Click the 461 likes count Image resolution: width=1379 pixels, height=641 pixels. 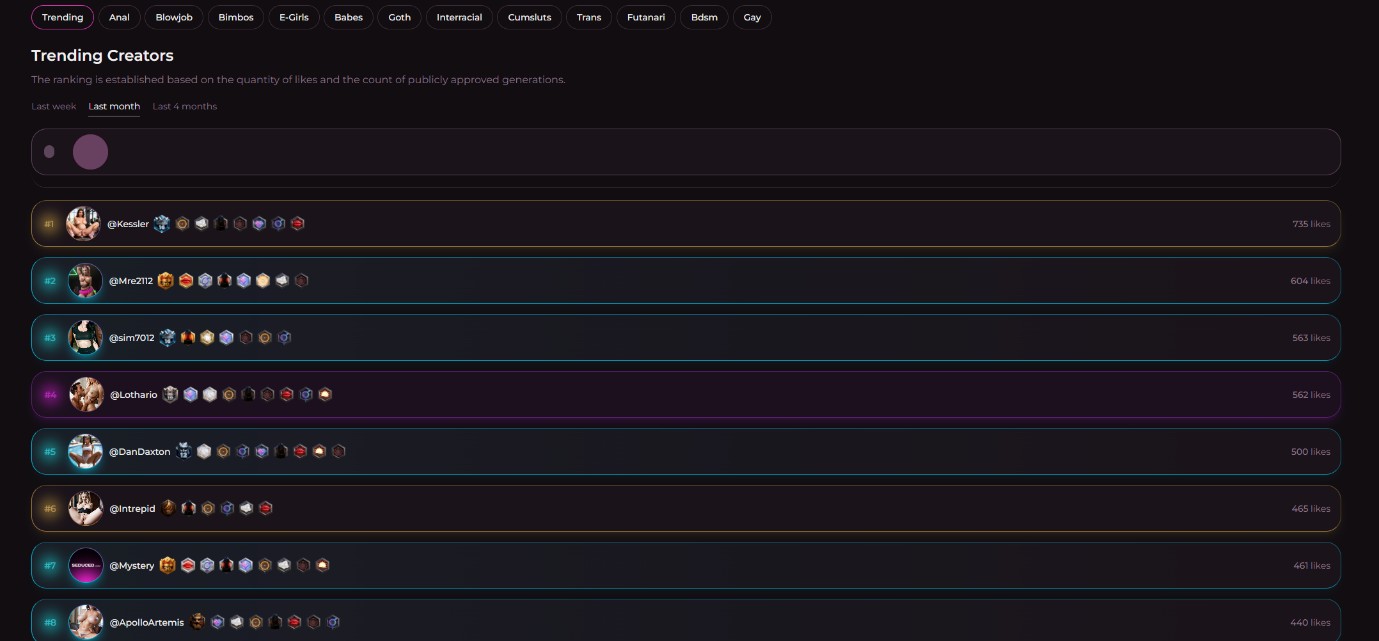point(1312,566)
